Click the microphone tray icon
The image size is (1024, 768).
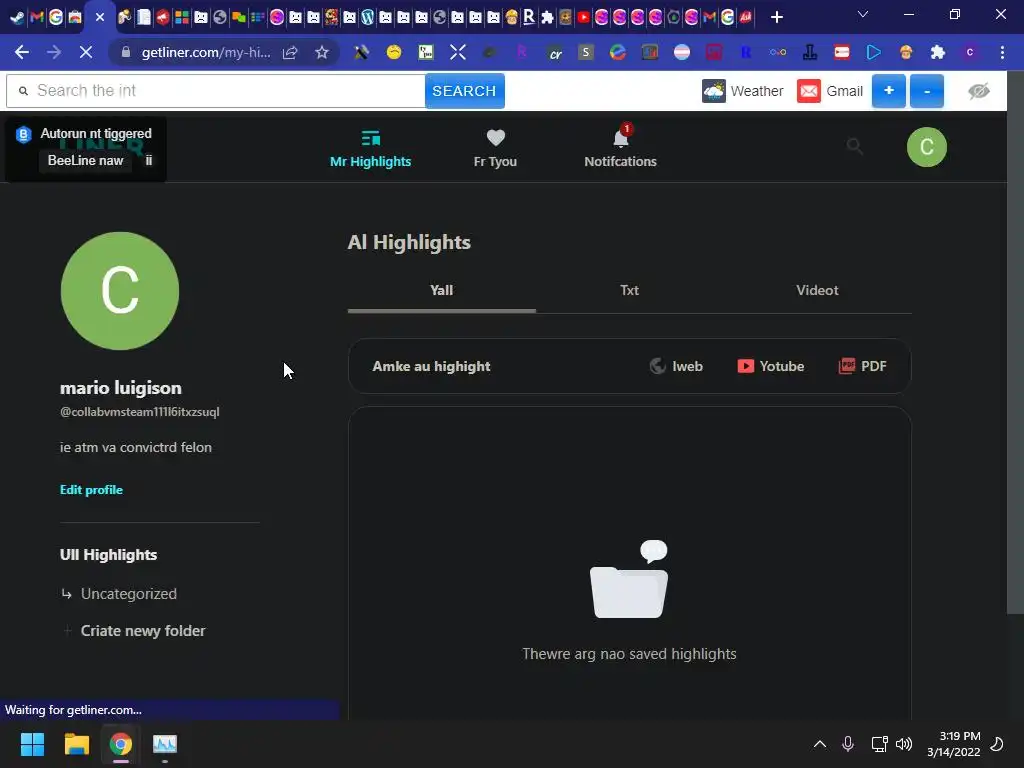pos(848,744)
